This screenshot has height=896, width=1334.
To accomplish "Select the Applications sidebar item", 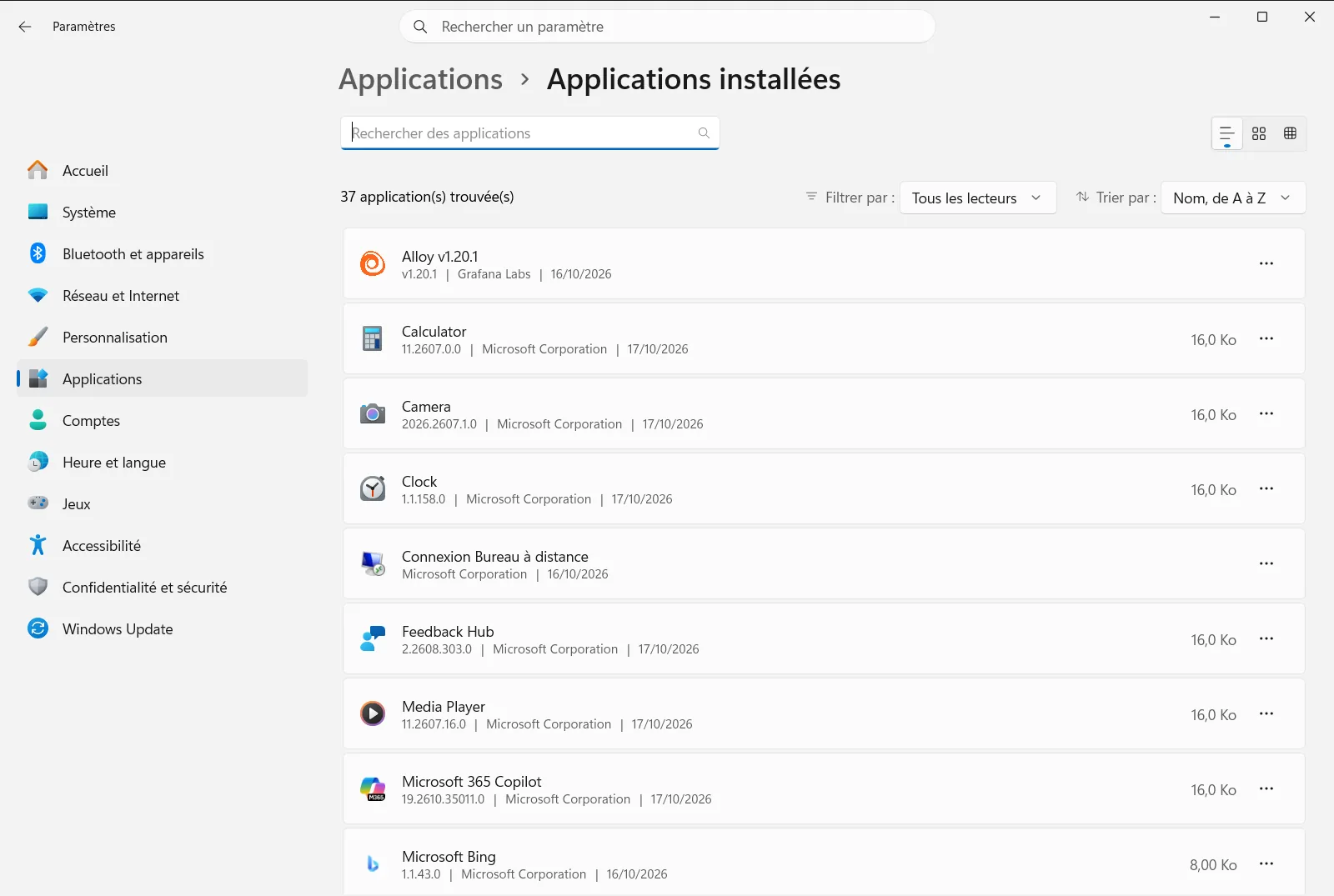I will 163,378.
